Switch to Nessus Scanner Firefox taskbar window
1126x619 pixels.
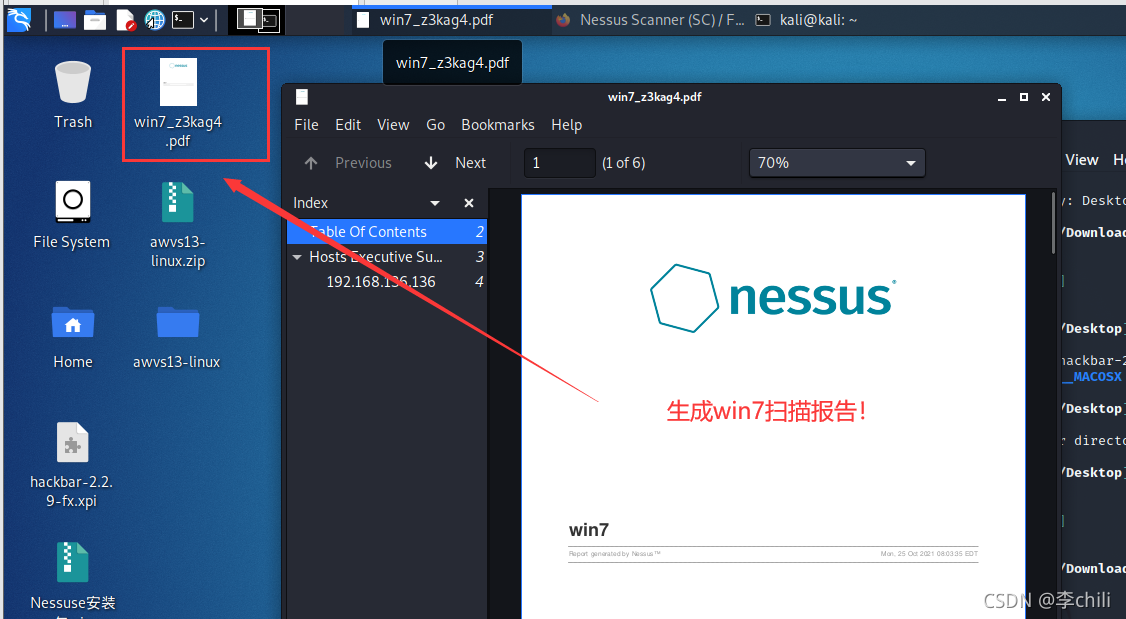tap(651, 20)
